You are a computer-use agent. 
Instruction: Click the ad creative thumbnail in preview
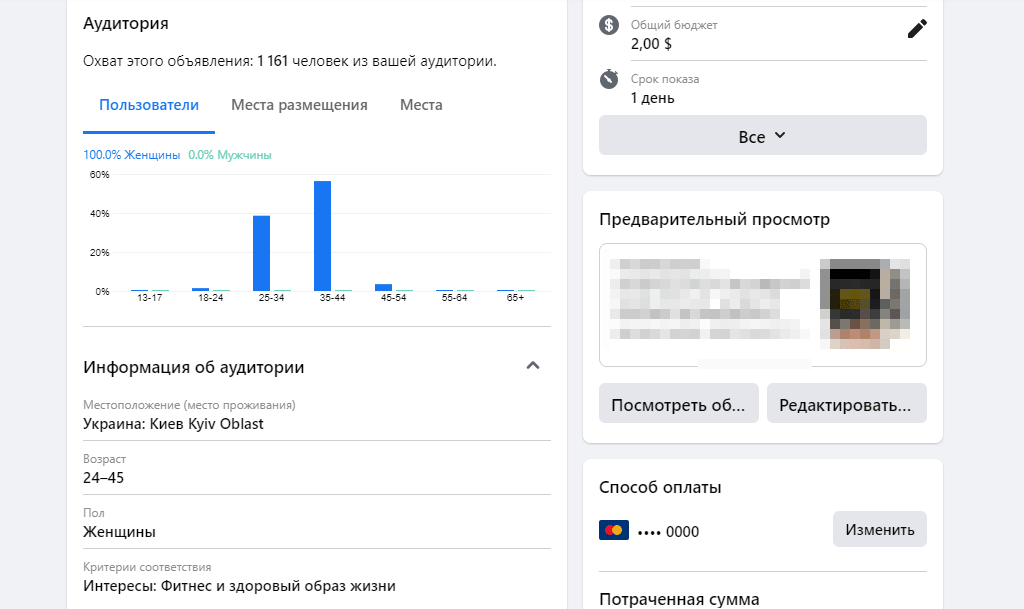point(866,303)
